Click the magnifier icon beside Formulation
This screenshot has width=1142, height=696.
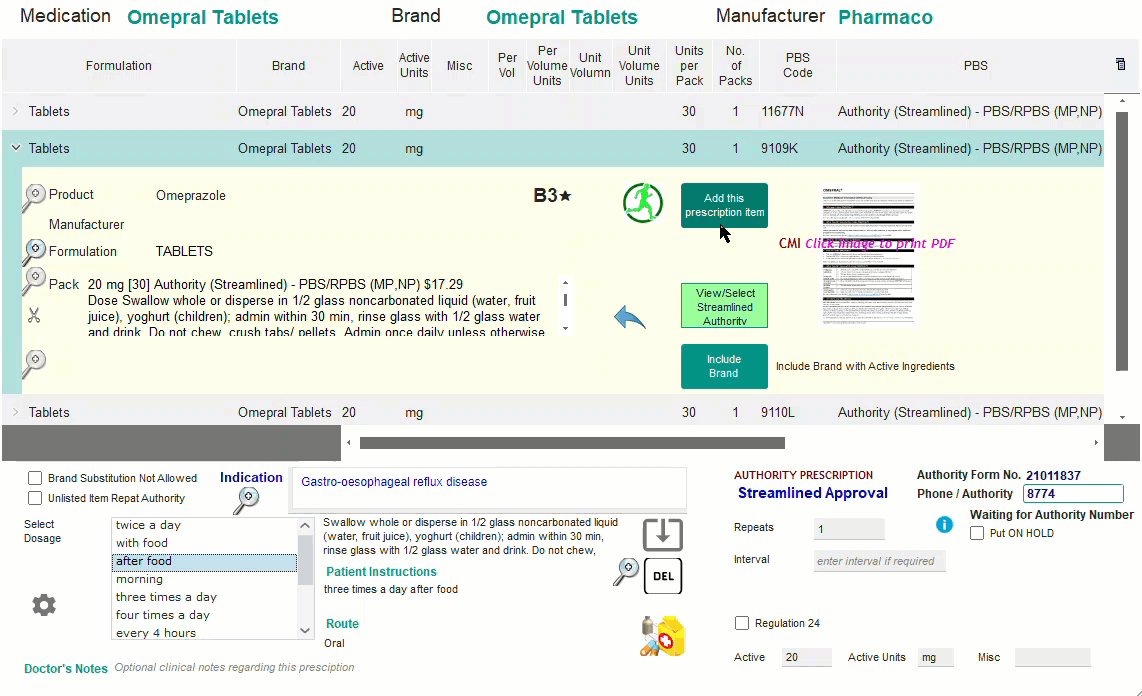[34, 252]
